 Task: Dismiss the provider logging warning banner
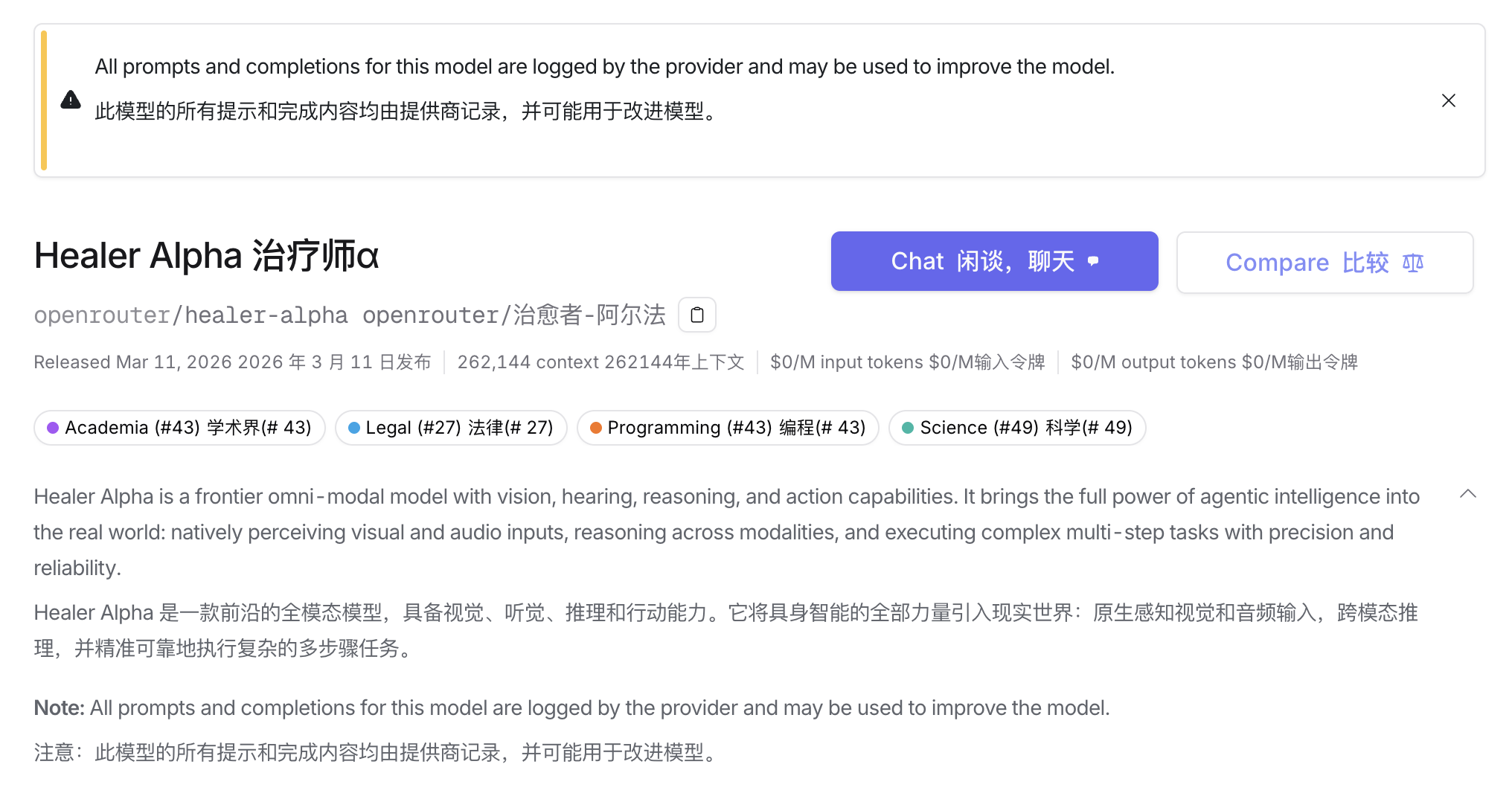[1448, 100]
